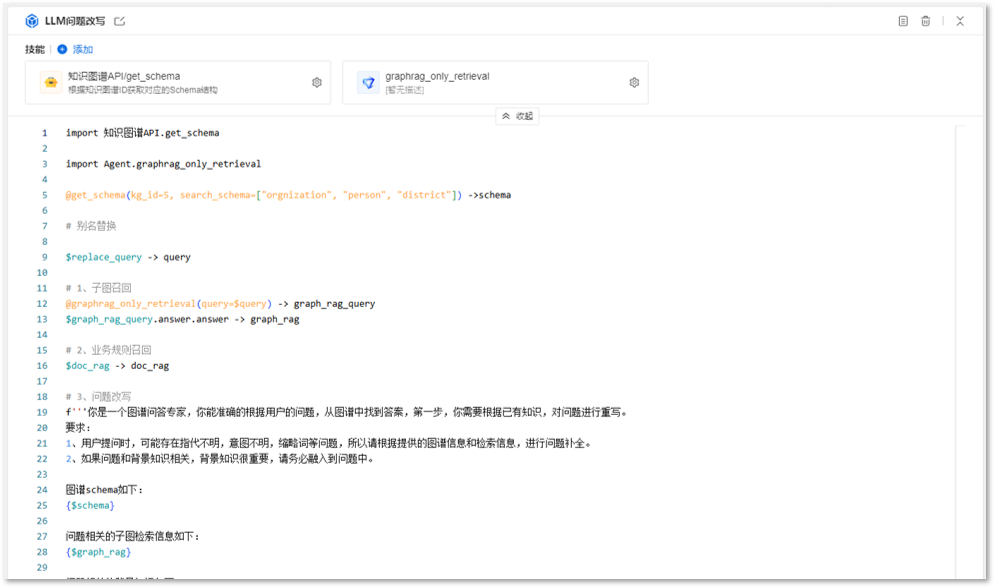995x588 pixels.
Task: Click the {$graph_rag} variable on line 28
Action: 98,552
